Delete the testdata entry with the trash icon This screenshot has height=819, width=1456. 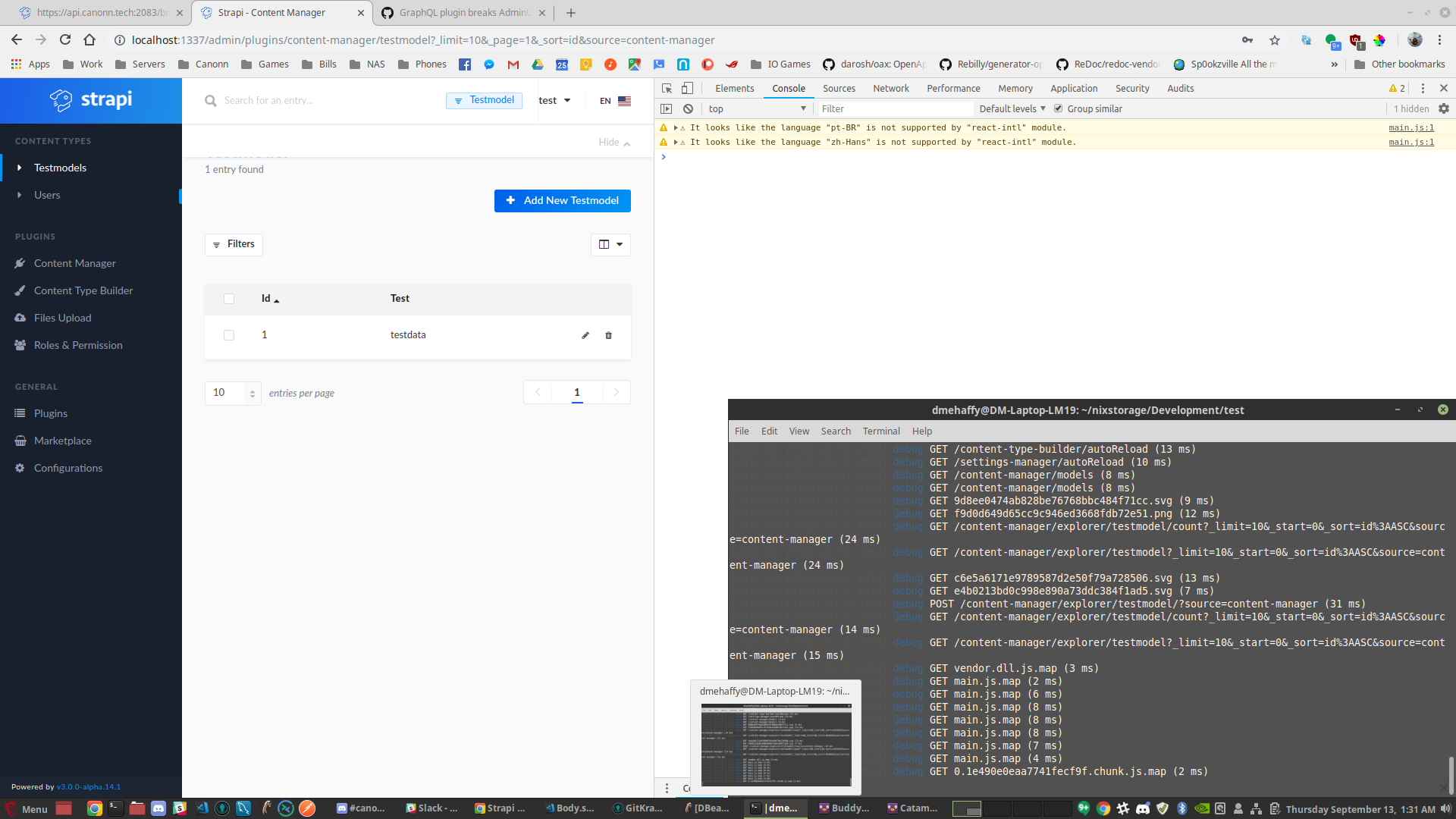(609, 334)
